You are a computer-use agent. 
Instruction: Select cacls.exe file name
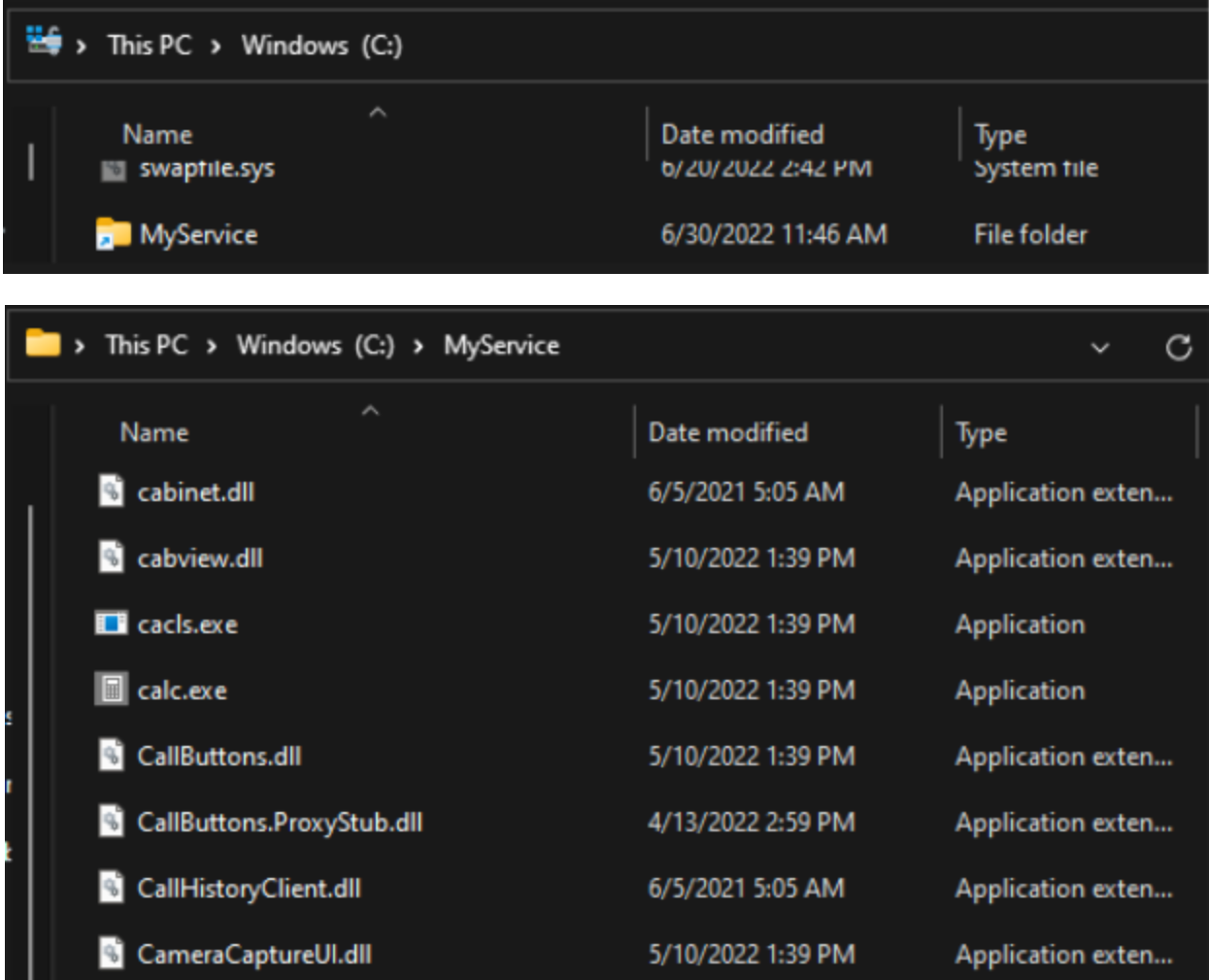[x=187, y=625]
